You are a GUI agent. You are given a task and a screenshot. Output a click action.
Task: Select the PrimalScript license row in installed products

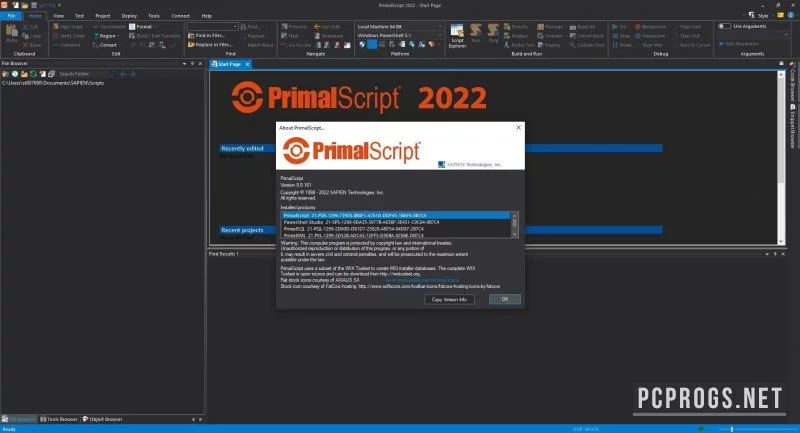tap(396, 215)
